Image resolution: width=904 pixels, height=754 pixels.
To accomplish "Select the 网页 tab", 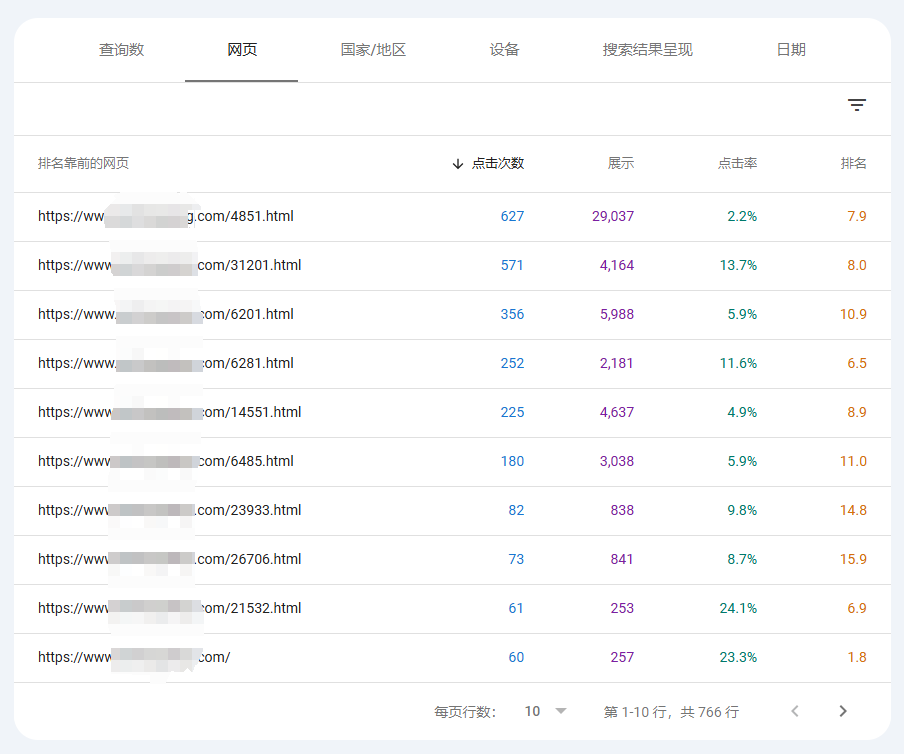I will 242,50.
